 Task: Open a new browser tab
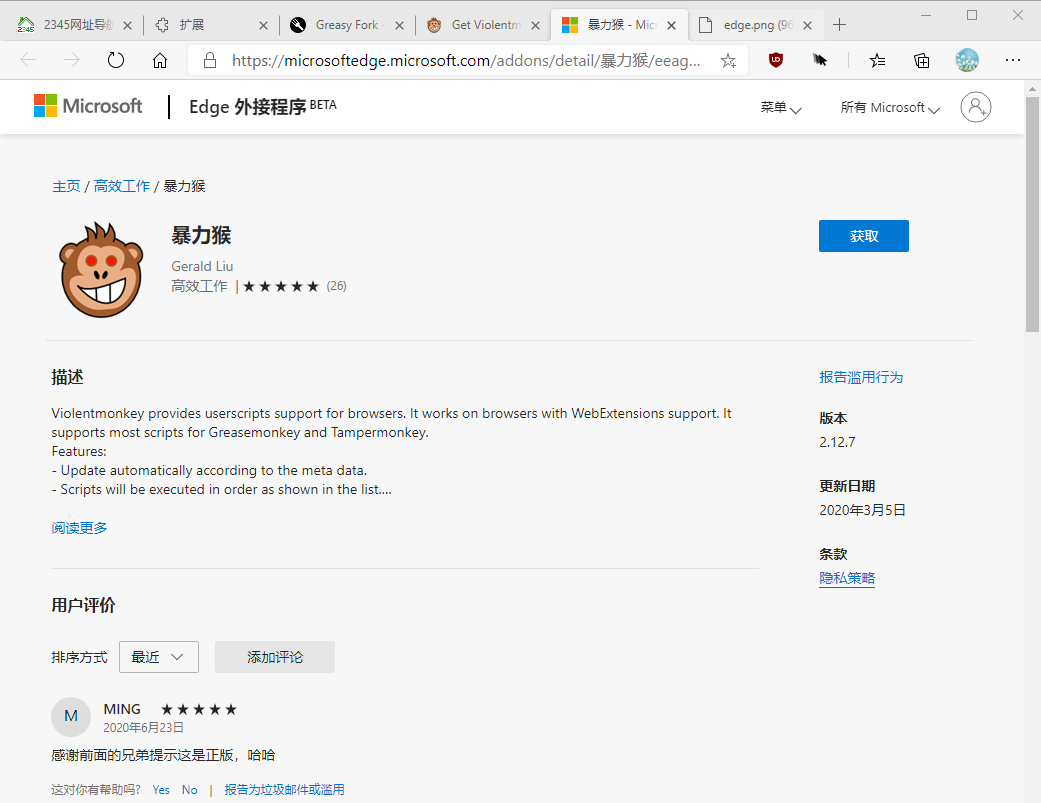839,25
